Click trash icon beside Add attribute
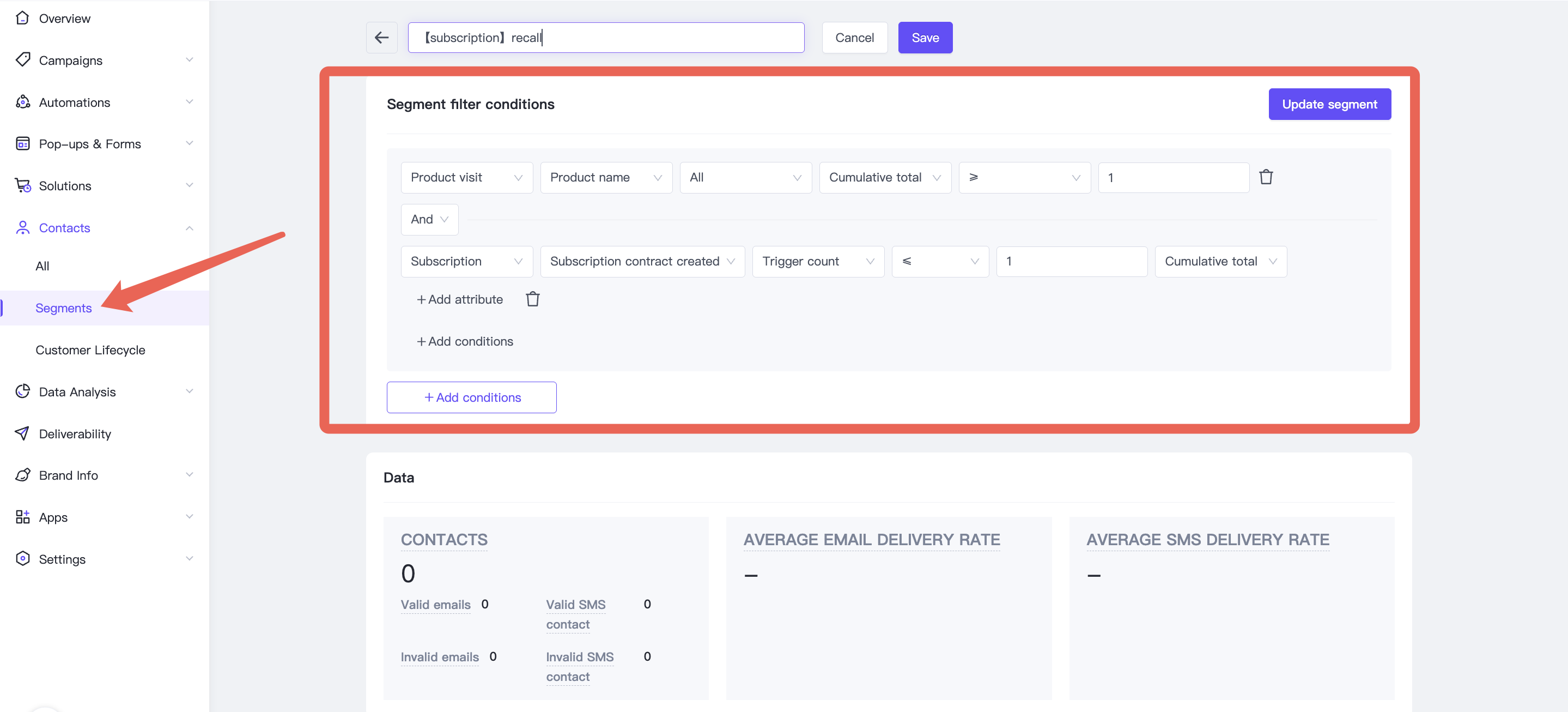This screenshot has height=712, width=1568. 533,299
